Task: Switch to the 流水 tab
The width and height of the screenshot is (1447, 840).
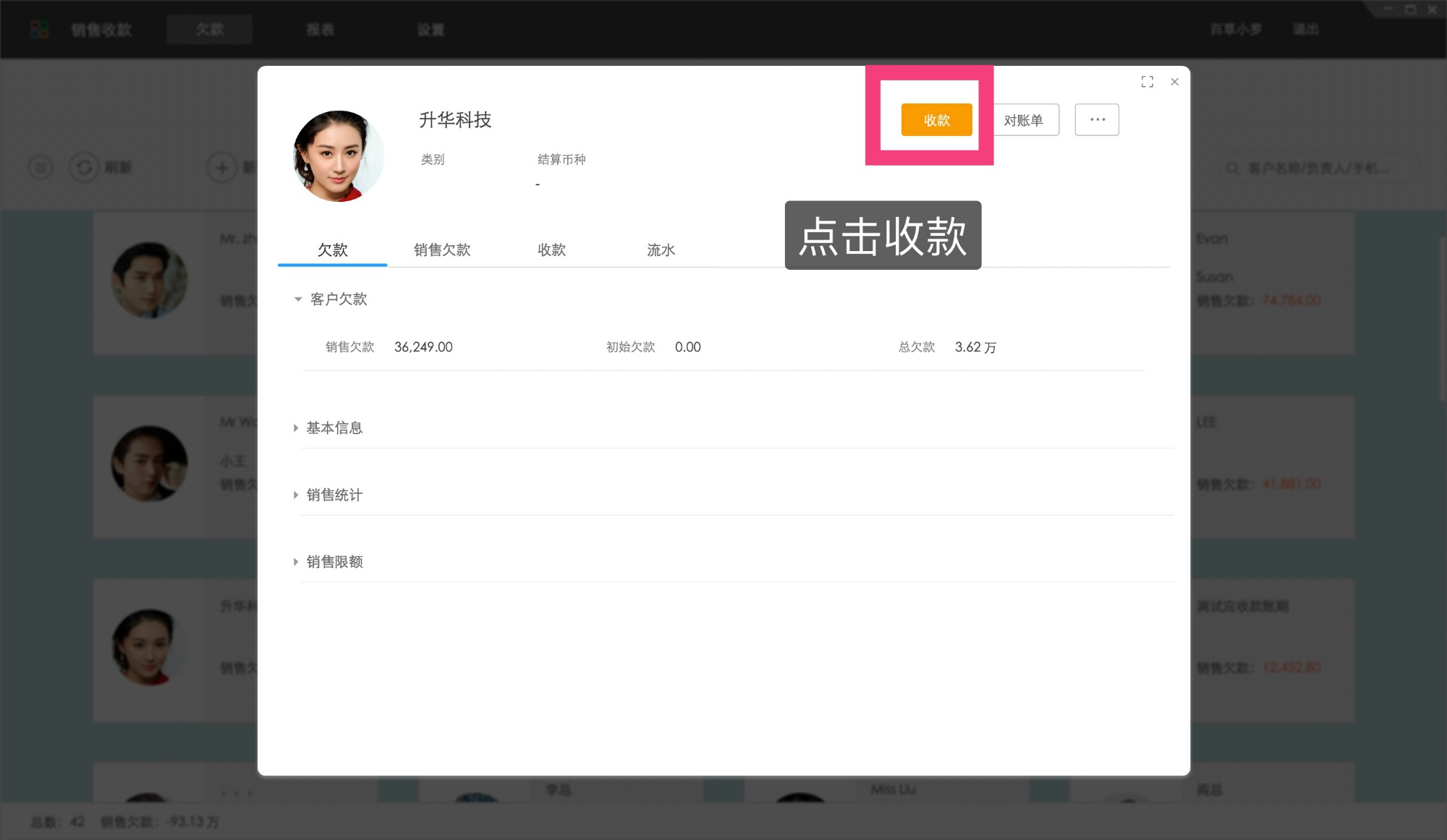Action: coord(660,250)
